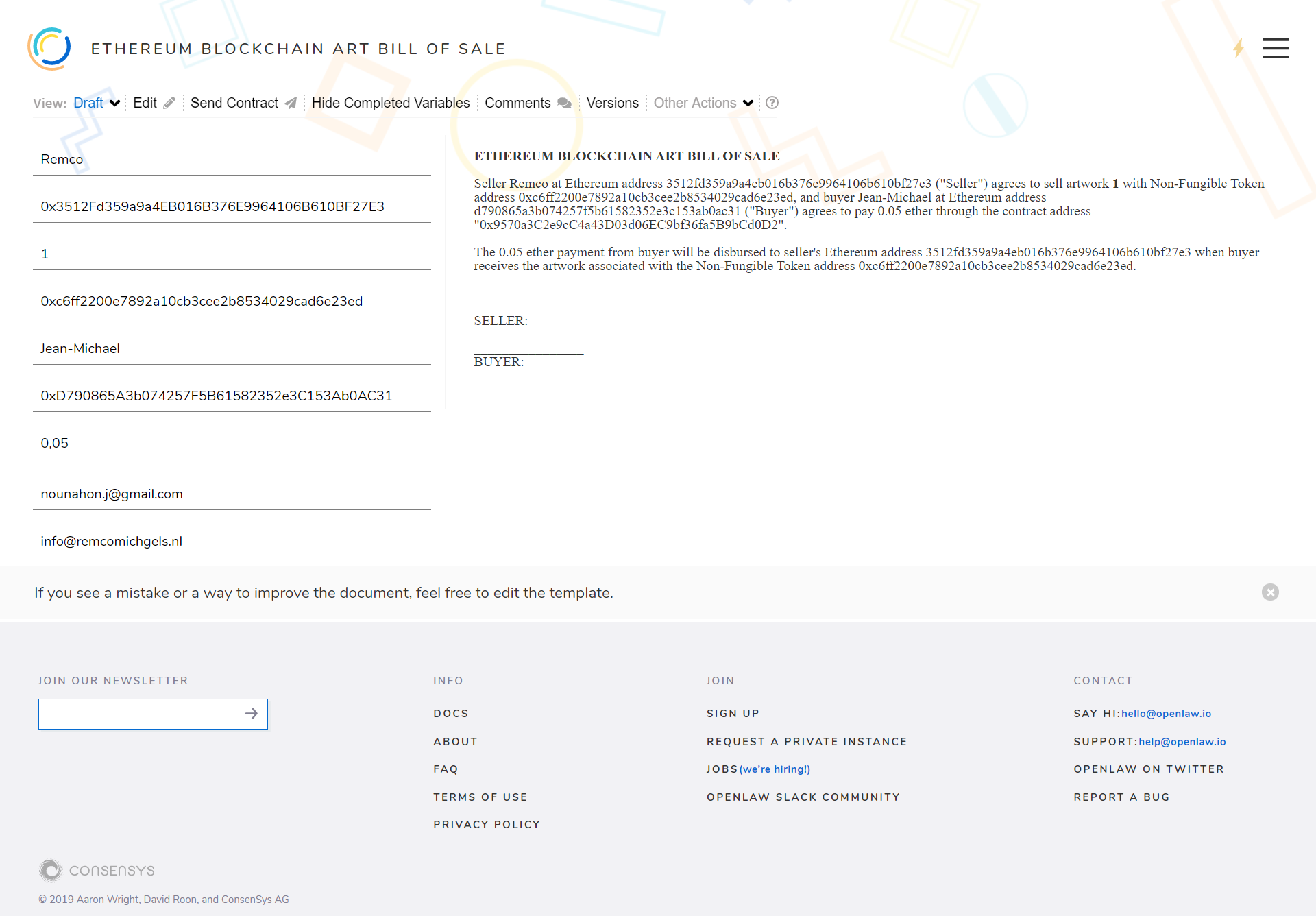The height and width of the screenshot is (916, 1316).
Task: Click the Send Contract menu item
Action: click(x=234, y=103)
